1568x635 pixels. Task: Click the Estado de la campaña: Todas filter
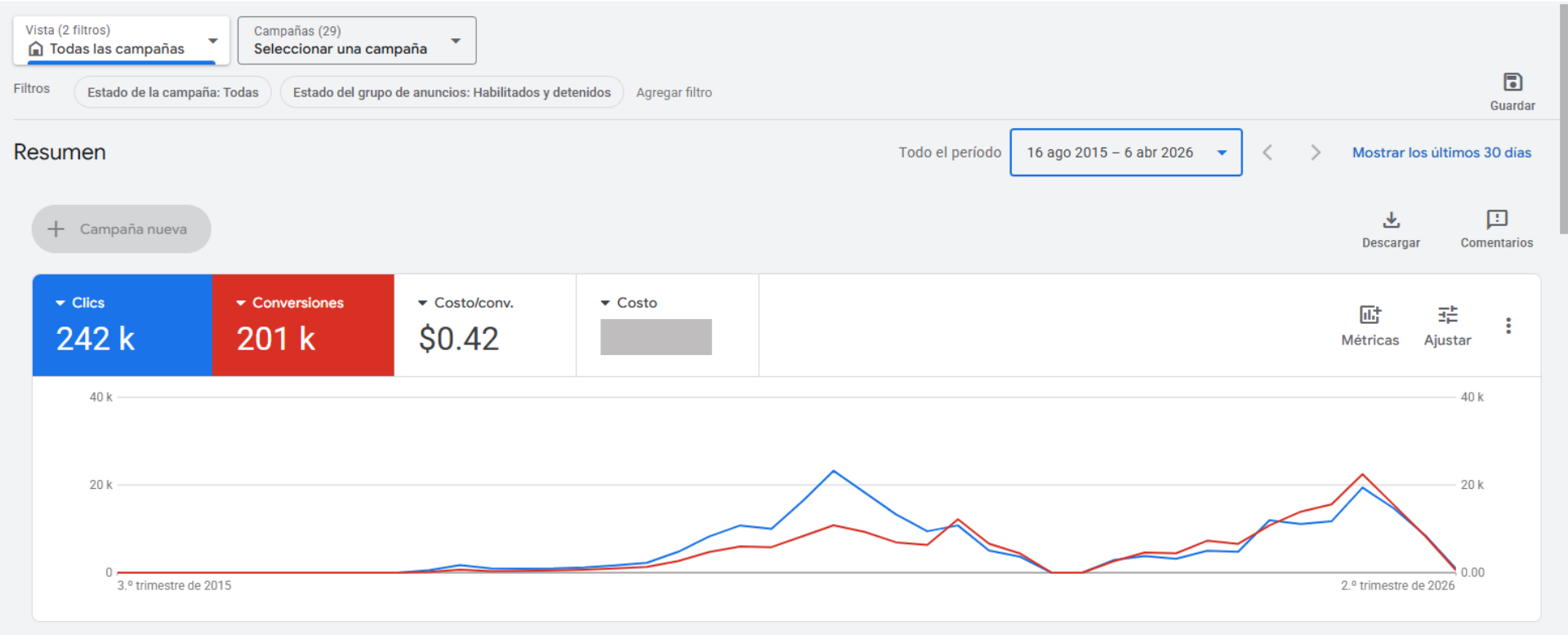(172, 92)
